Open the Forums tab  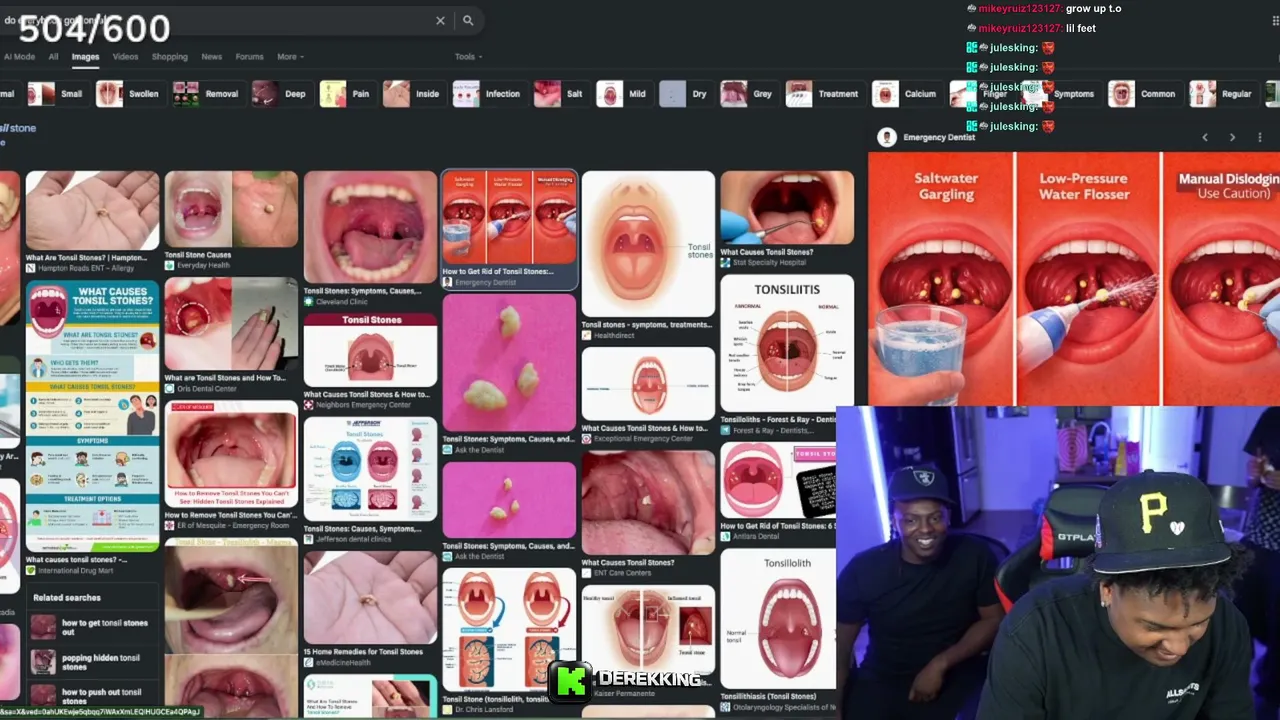[x=249, y=57]
